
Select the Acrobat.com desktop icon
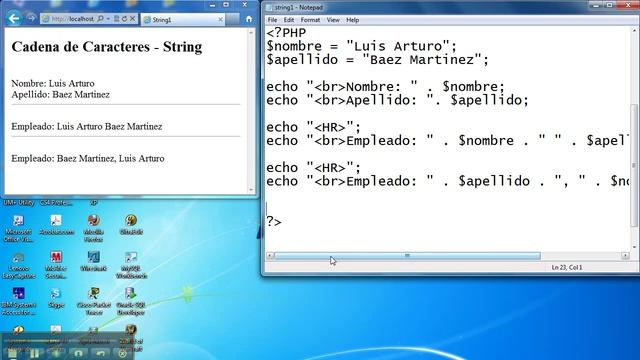pyautogui.click(x=56, y=225)
